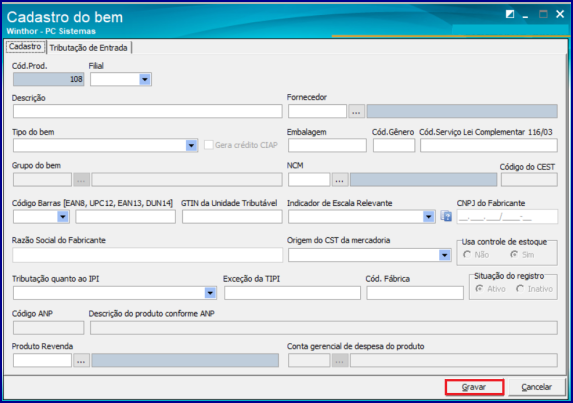This screenshot has width=573, height=403.
Task: Switch to Tributação de Entrada tab
Action: [88, 48]
